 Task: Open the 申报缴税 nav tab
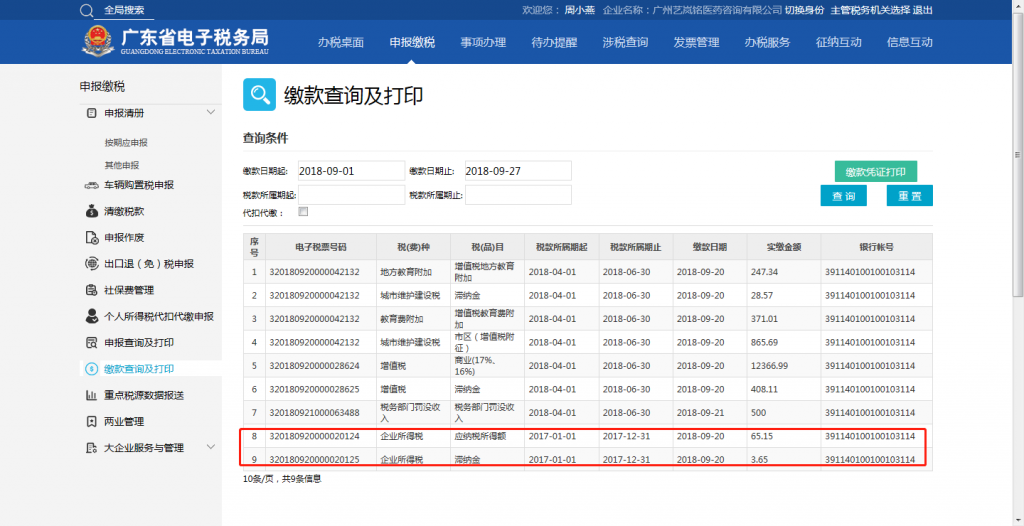coord(412,42)
